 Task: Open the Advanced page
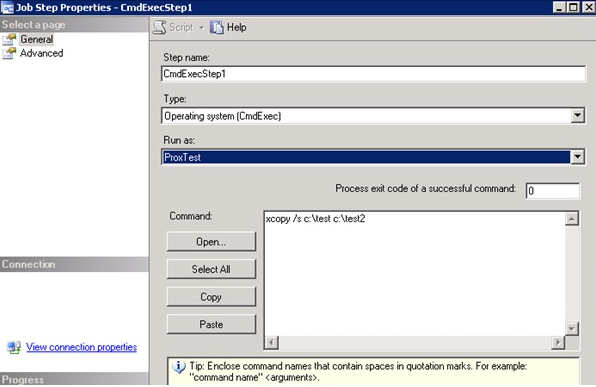pos(41,53)
